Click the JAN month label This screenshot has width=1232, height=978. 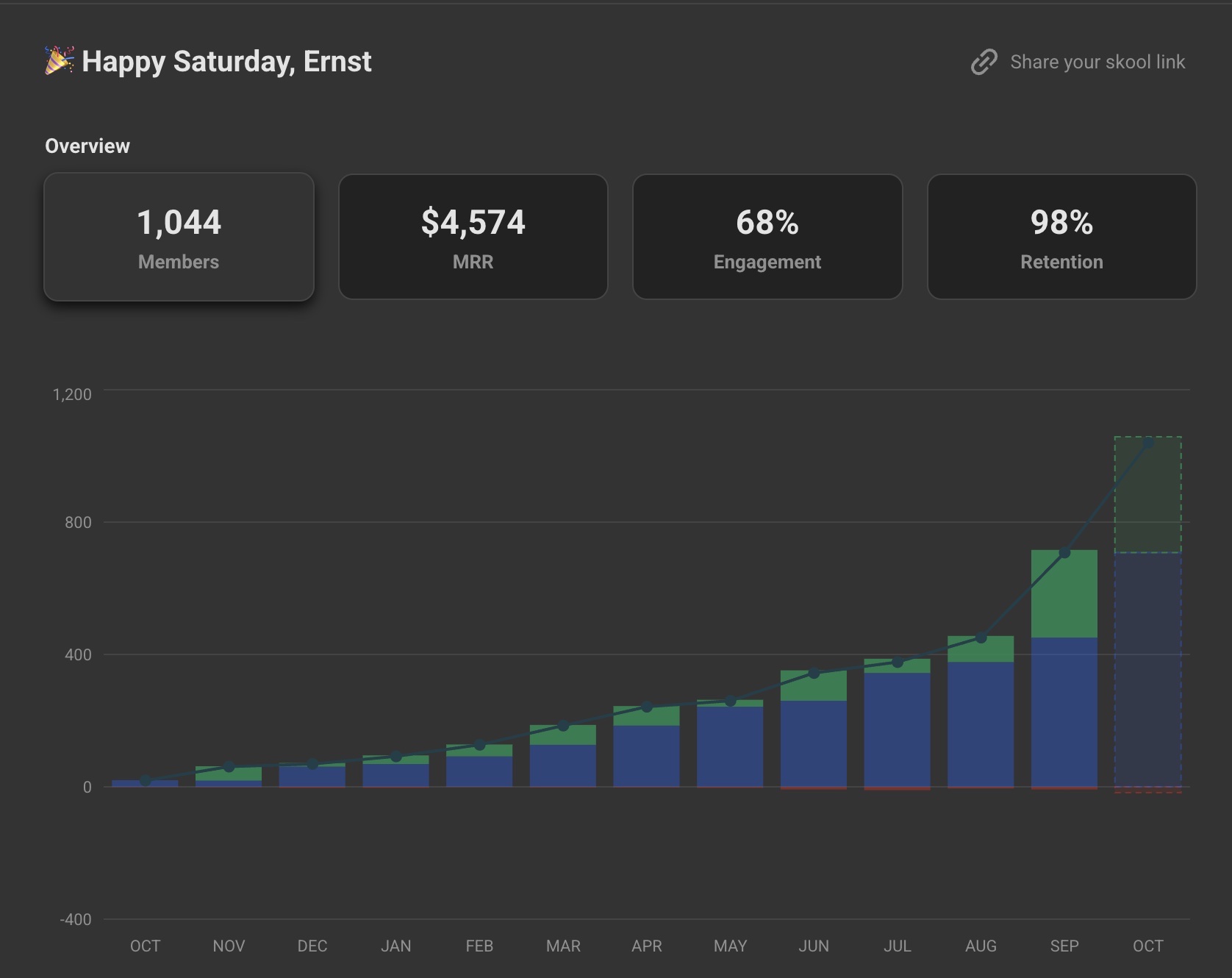click(x=395, y=946)
